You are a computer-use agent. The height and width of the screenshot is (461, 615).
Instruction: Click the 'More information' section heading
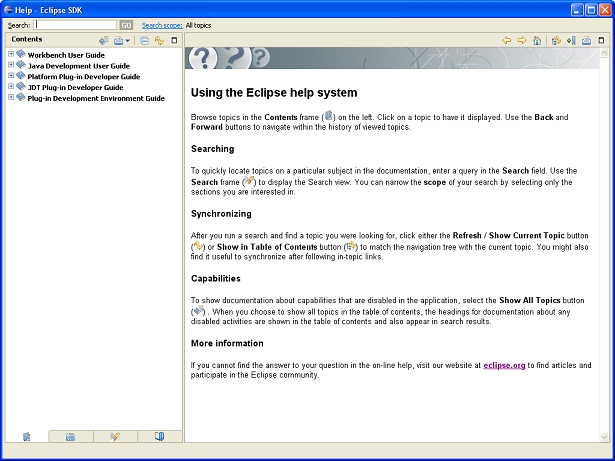click(x=227, y=343)
